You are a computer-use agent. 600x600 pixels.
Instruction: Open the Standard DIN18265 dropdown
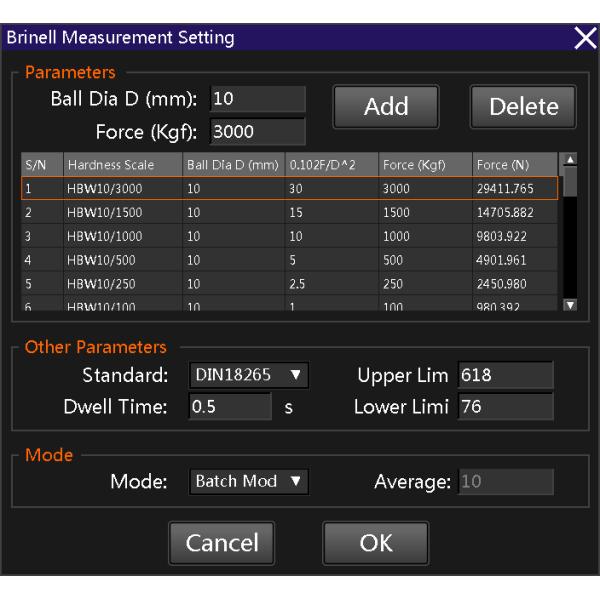248,376
